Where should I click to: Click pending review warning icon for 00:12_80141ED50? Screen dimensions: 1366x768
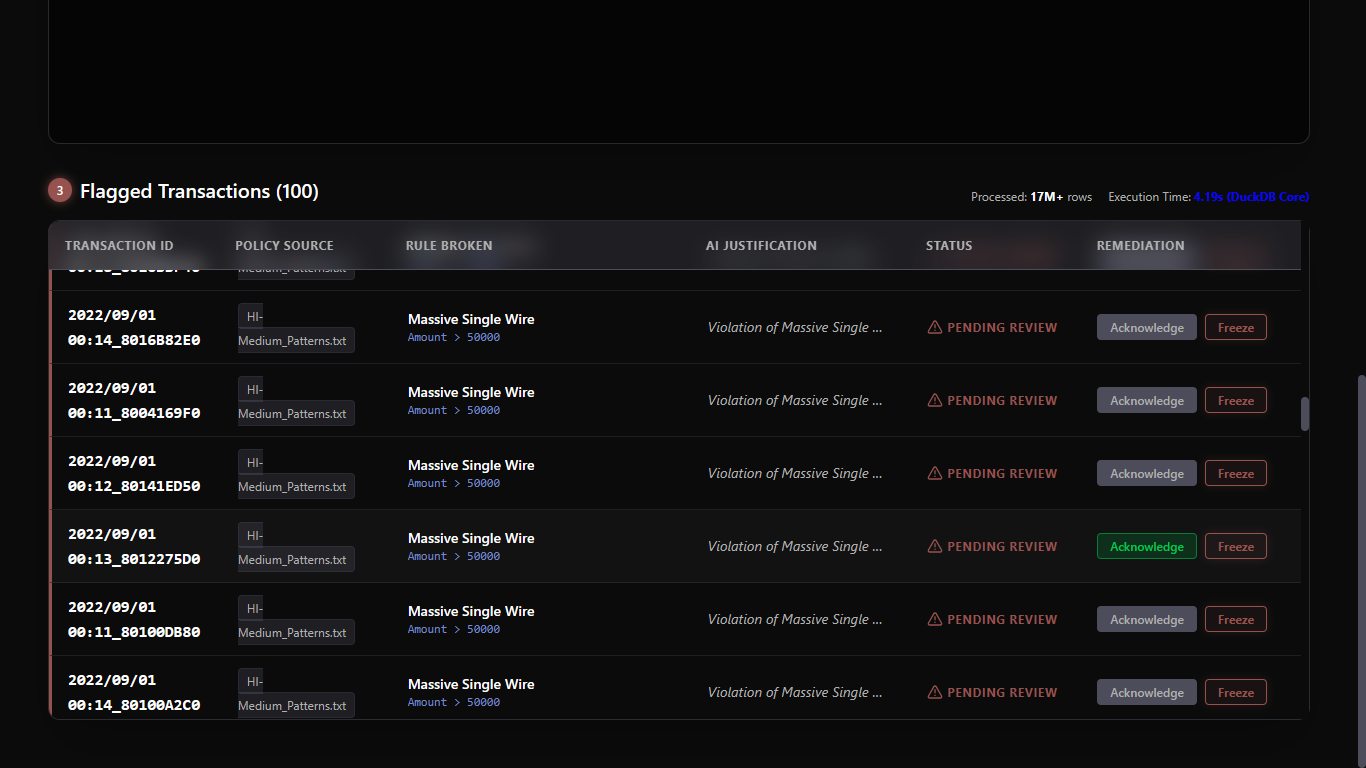[x=935, y=473]
